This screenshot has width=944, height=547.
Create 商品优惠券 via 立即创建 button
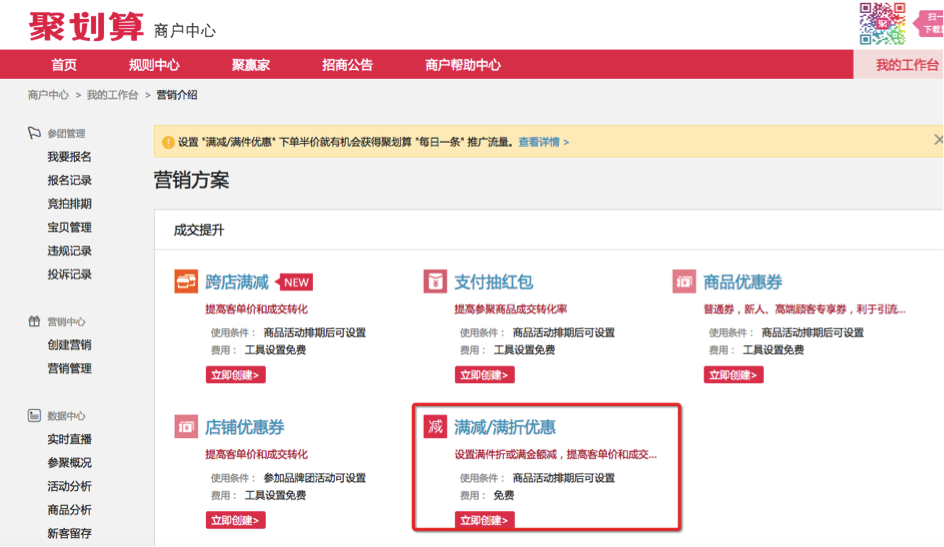pos(733,375)
